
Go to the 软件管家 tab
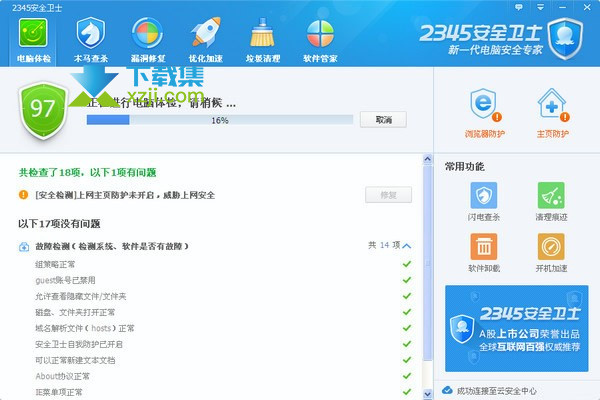pos(320,41)
